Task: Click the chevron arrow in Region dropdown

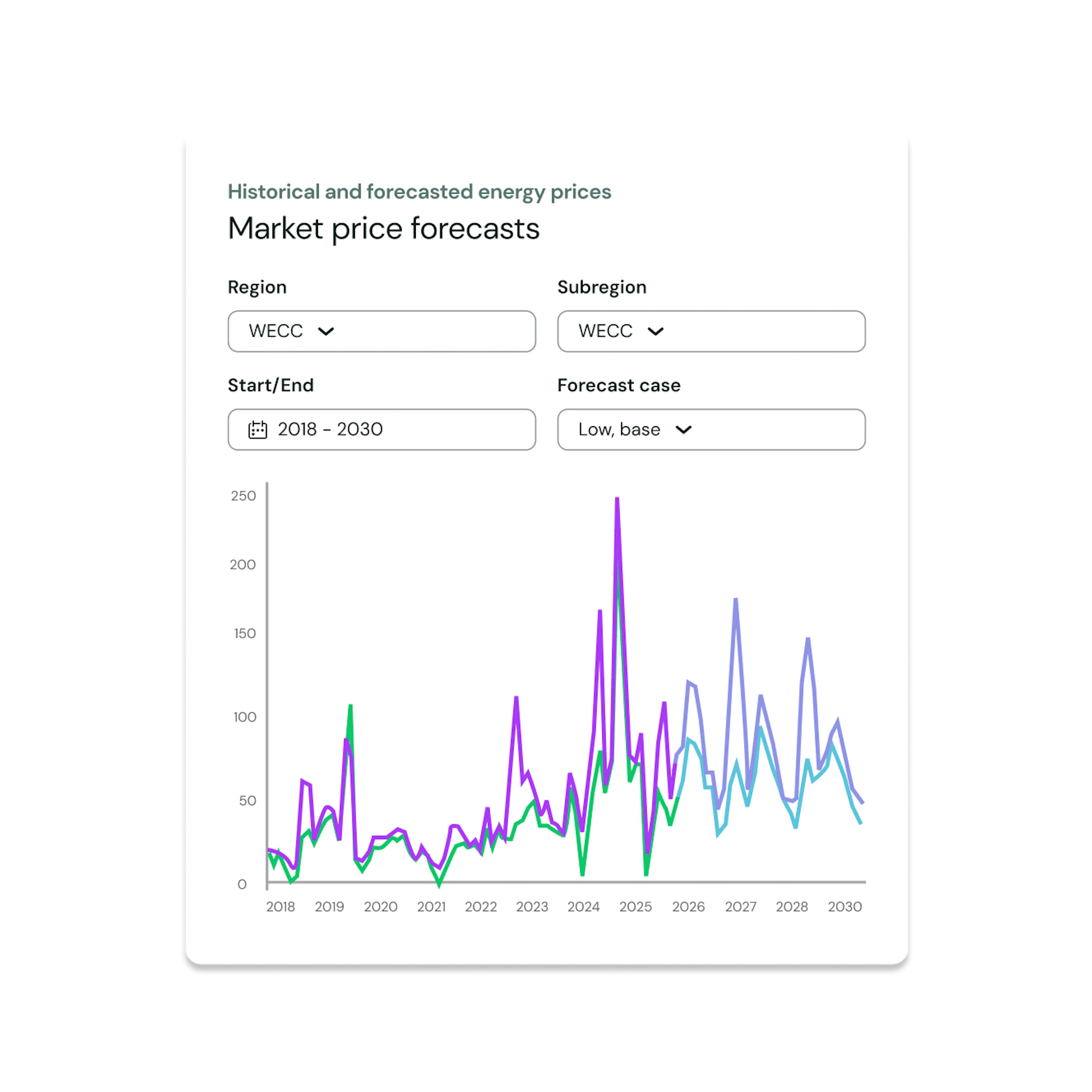Action: 326,331
